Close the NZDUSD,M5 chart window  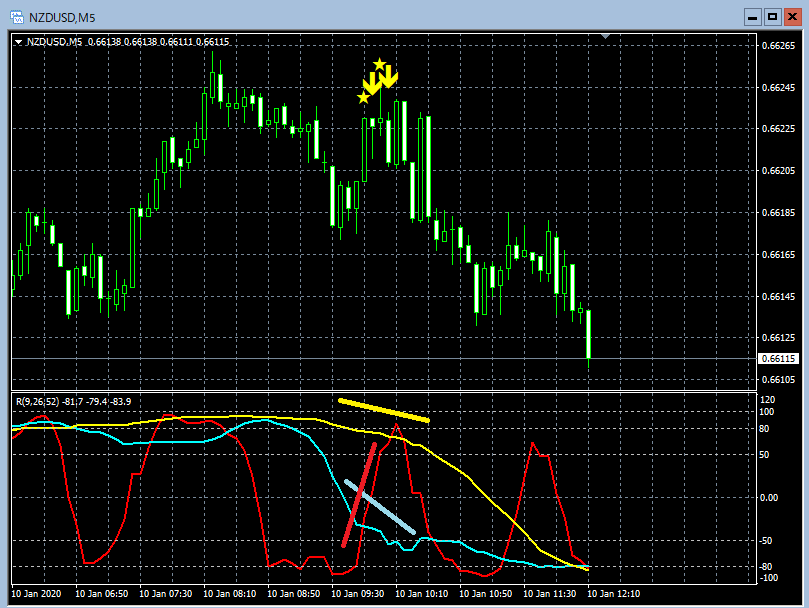pyautogui.click(x=792, y=17)
